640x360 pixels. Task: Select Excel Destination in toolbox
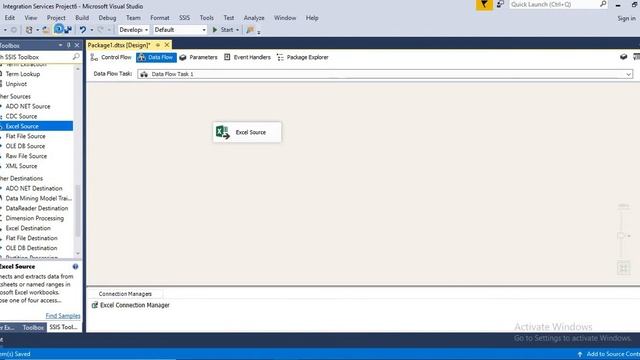coord(28,228)
